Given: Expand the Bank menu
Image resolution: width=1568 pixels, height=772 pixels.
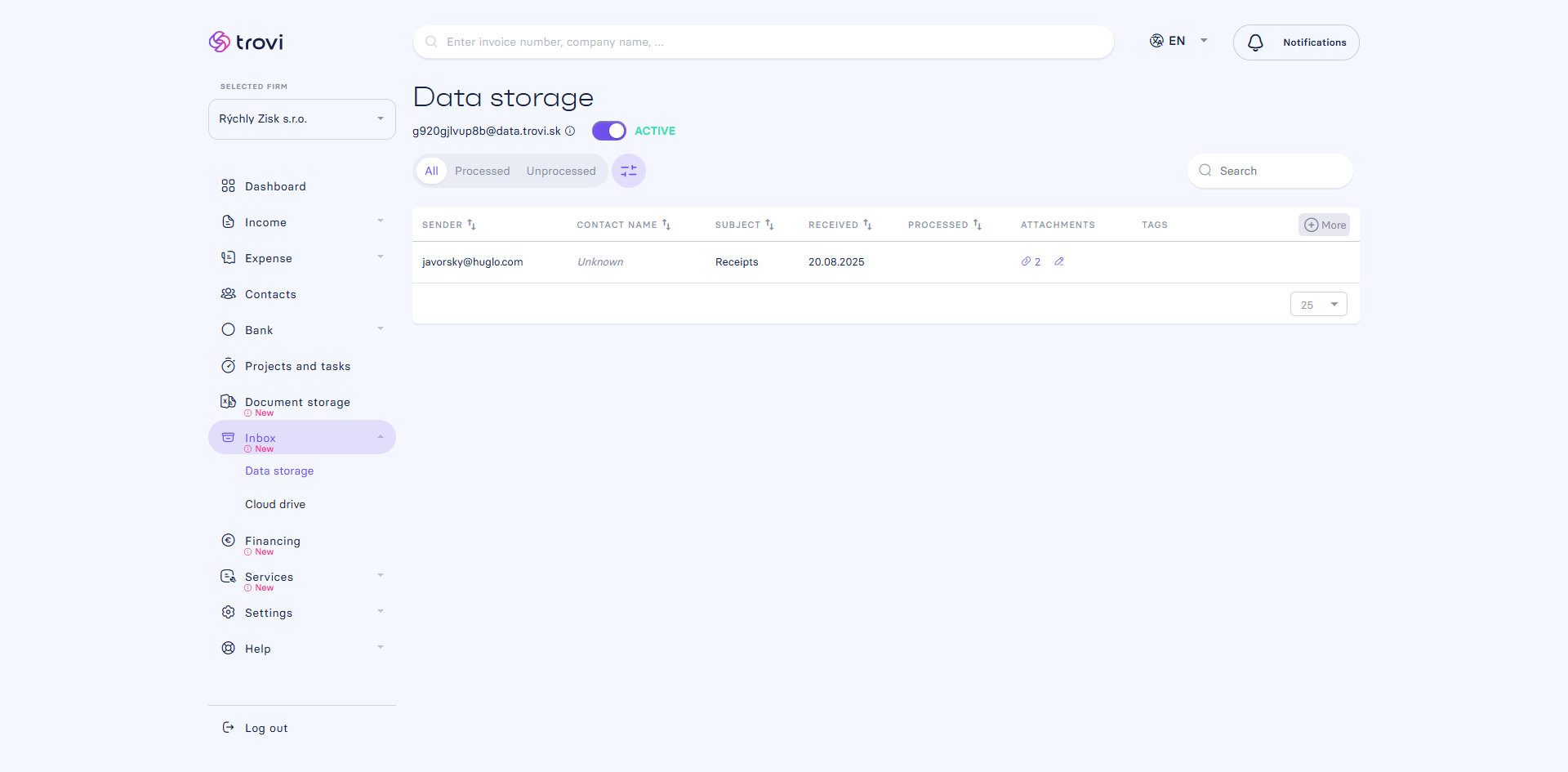Looking at the screenshot, I should click(381, 329).
